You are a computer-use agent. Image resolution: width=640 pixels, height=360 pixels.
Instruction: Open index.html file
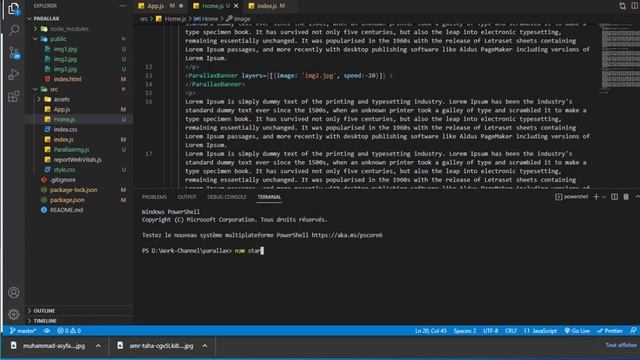point(67,79)
